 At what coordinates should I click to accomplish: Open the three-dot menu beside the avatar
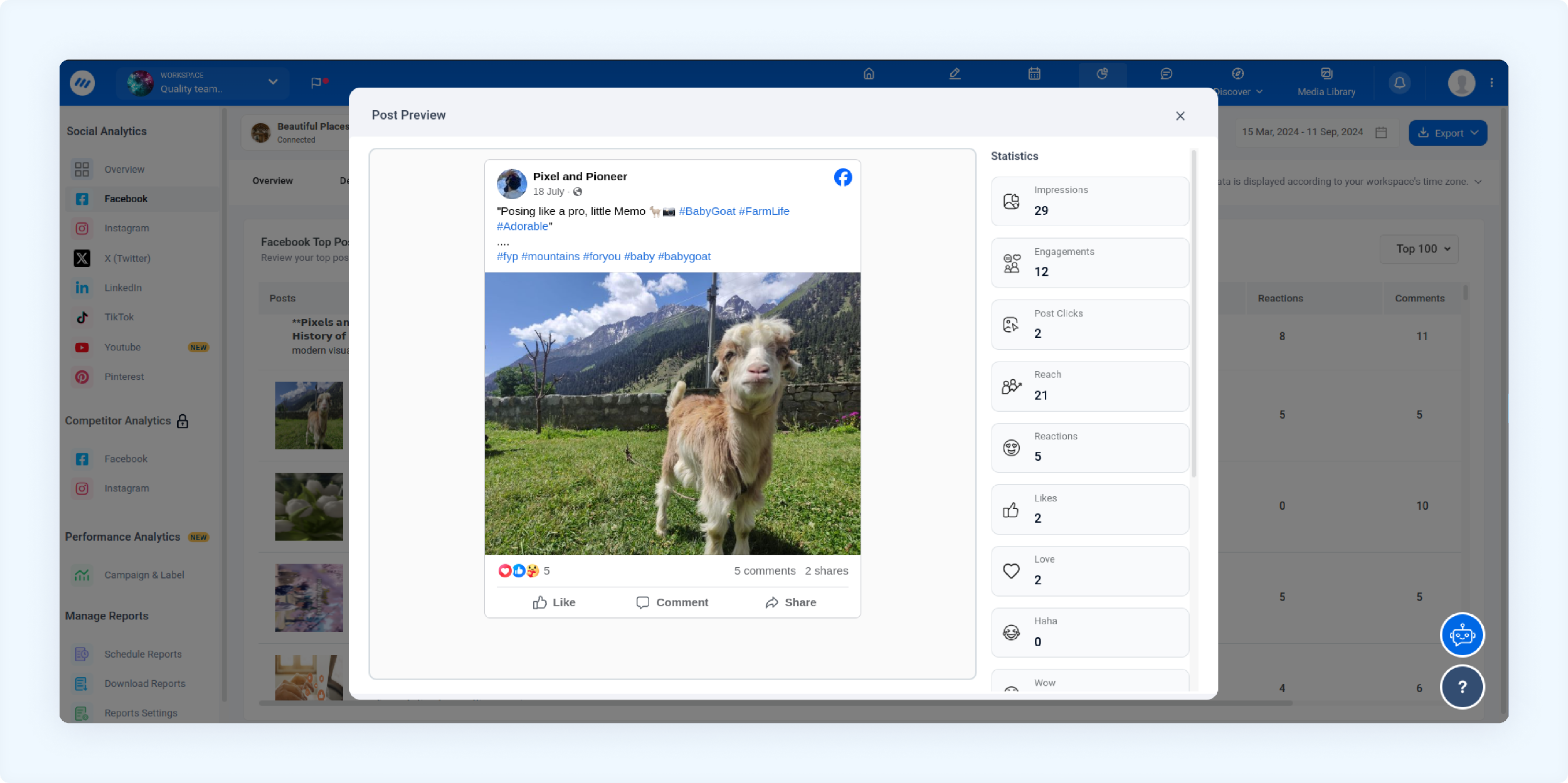click(1491, 82)
